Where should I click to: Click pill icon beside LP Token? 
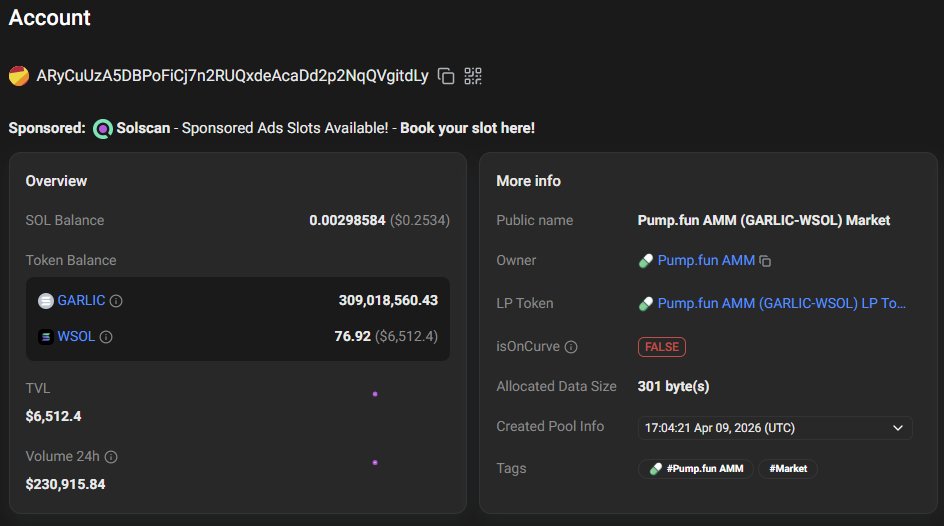(x=645, y=304)
